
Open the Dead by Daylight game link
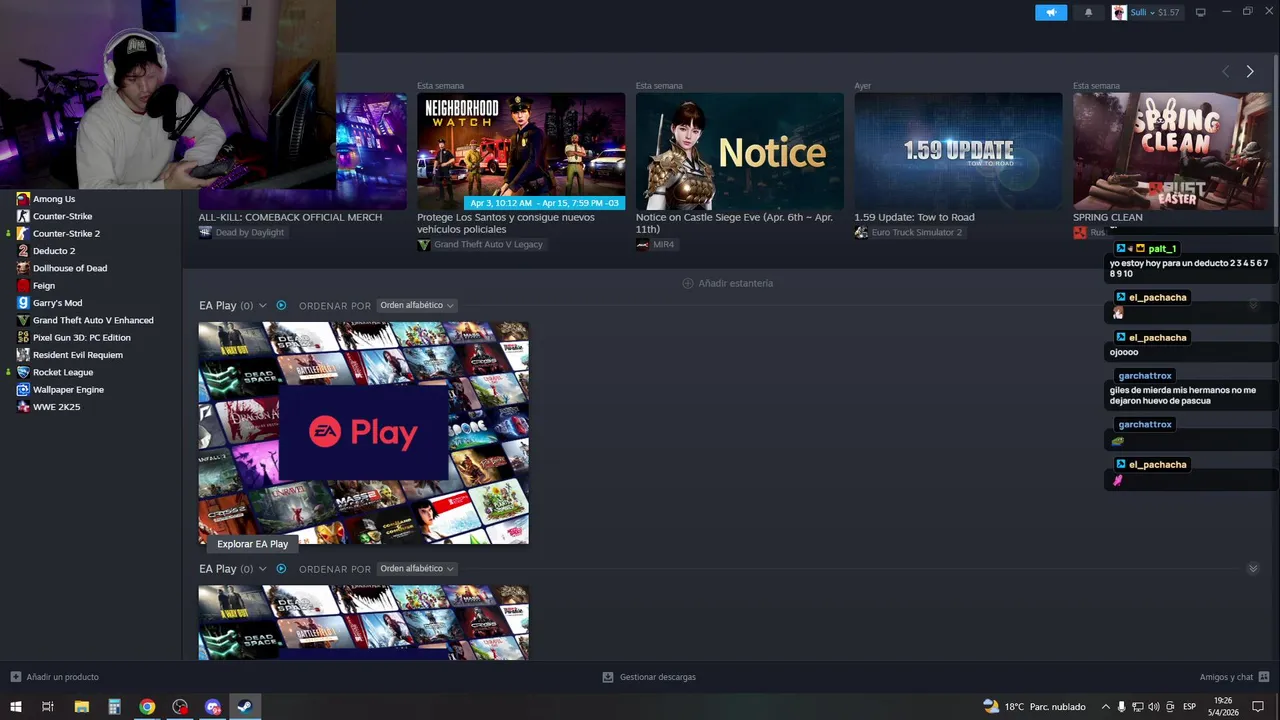(242, 233)
